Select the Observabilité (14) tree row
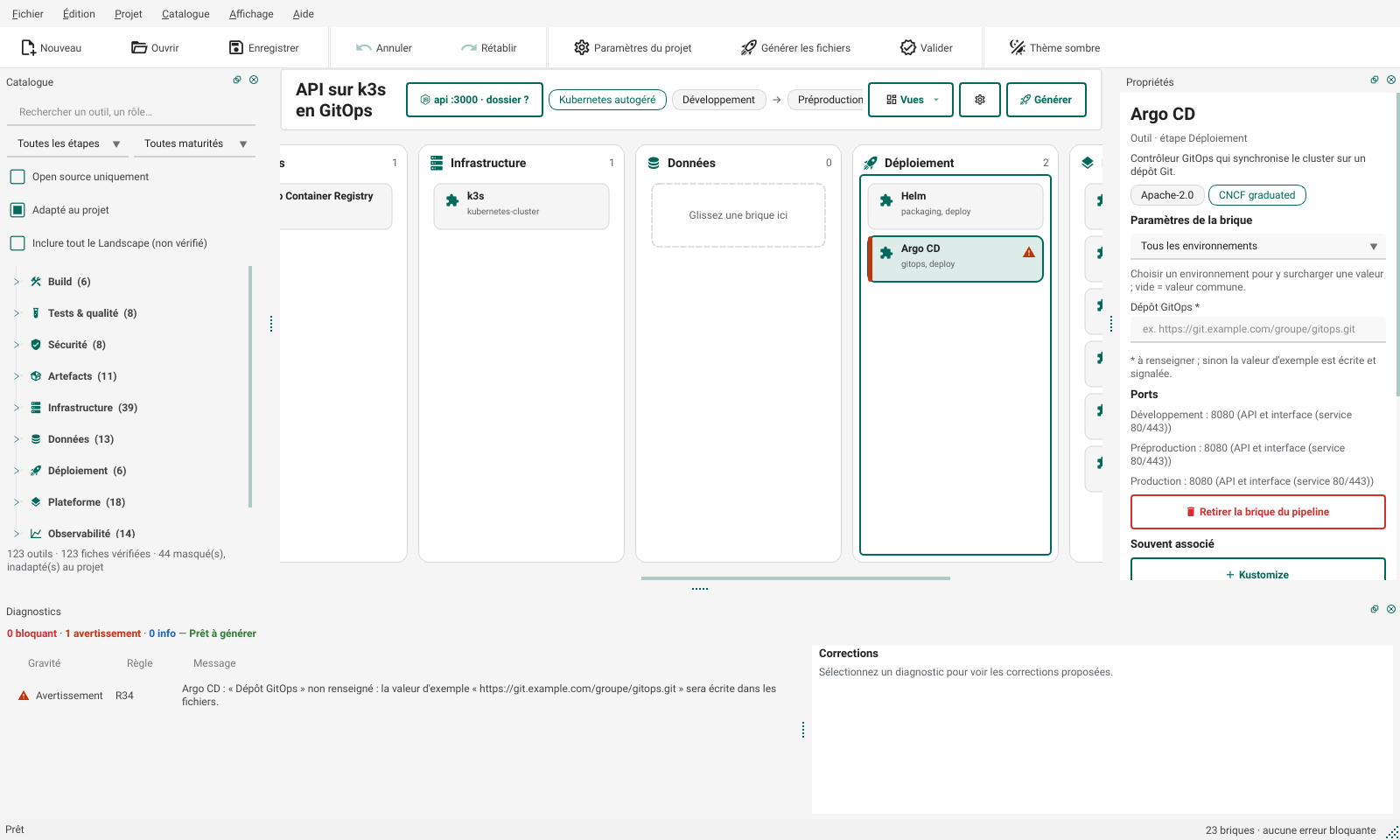The image size is (1400, 840). click(x=128, y=534)
